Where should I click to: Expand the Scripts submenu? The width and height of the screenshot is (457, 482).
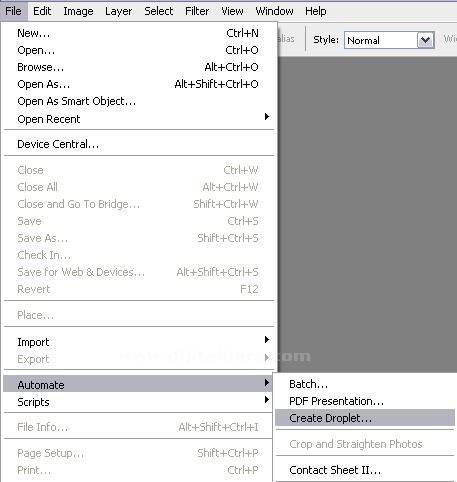(x=139, y=402)
